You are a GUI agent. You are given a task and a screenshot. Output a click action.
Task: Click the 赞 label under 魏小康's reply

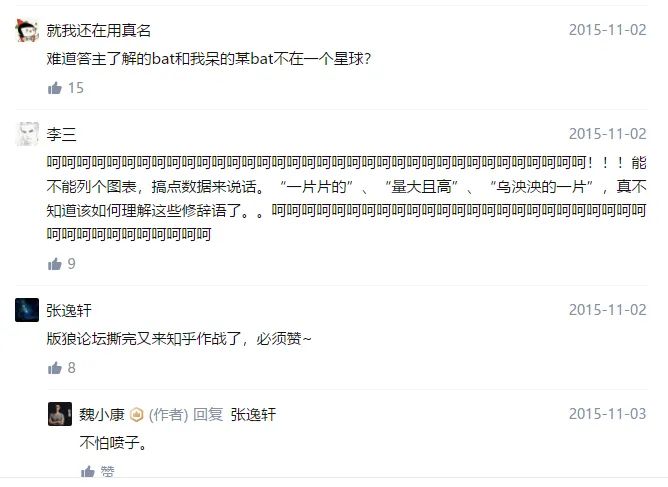[x=107, y=472]
